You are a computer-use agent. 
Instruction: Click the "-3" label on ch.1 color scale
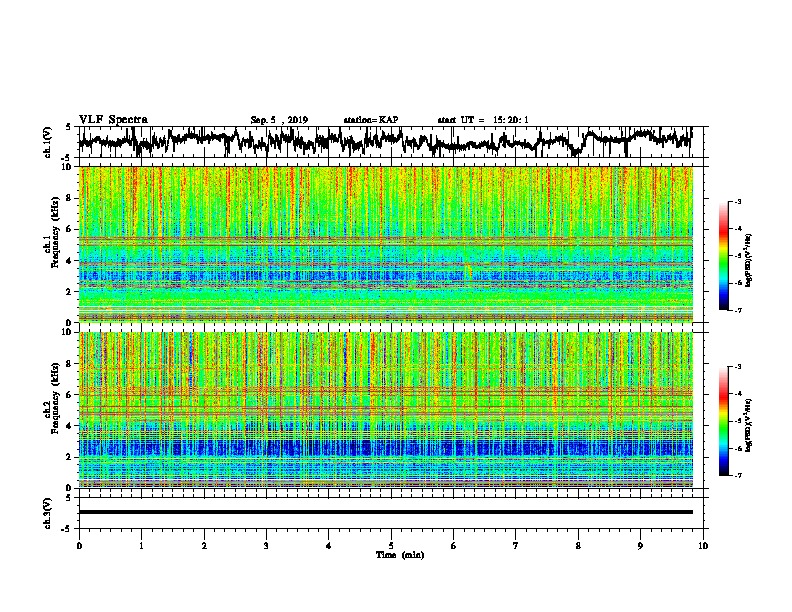[x=738, y=201]
